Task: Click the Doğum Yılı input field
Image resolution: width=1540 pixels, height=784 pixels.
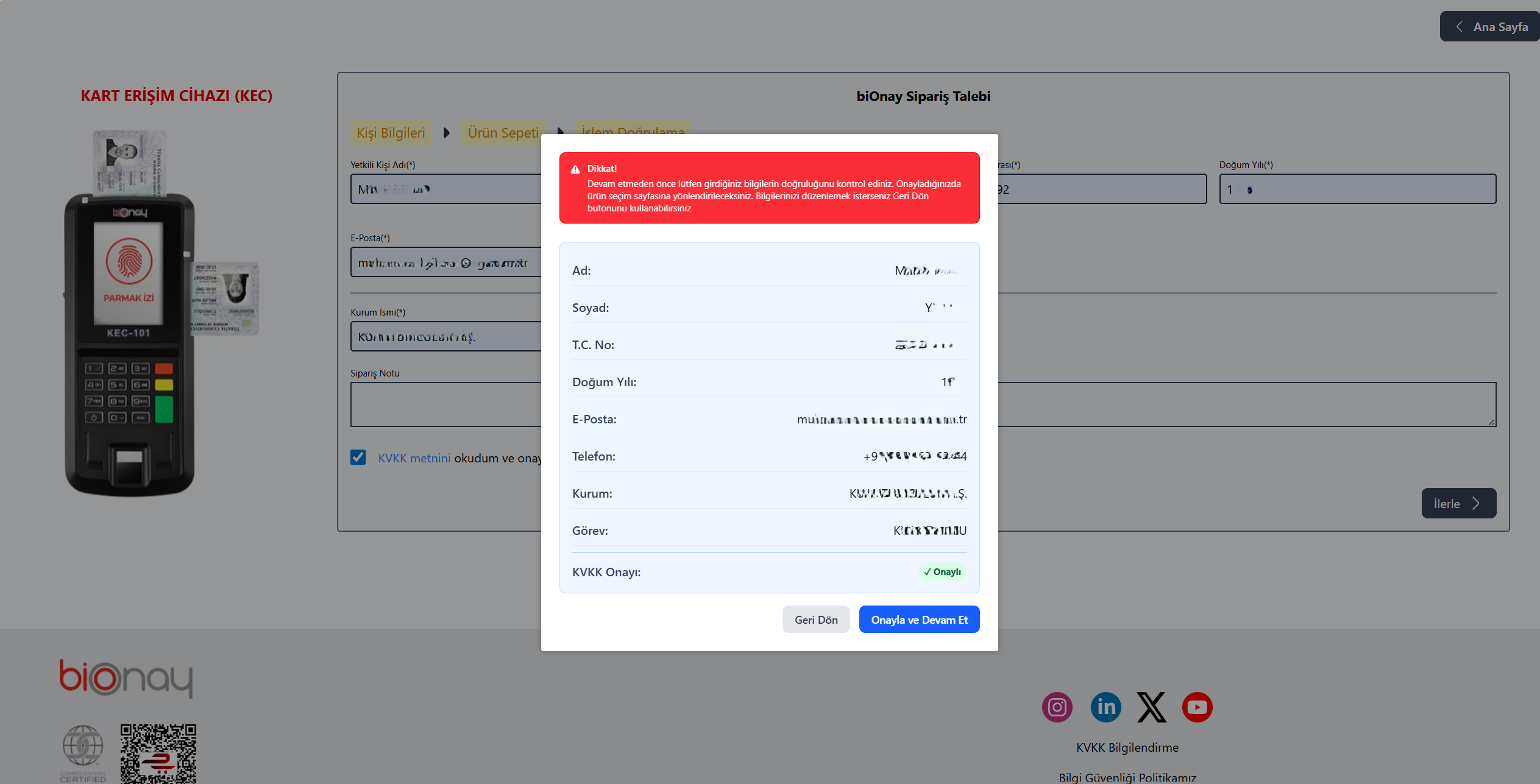Action: point(1357,189)
